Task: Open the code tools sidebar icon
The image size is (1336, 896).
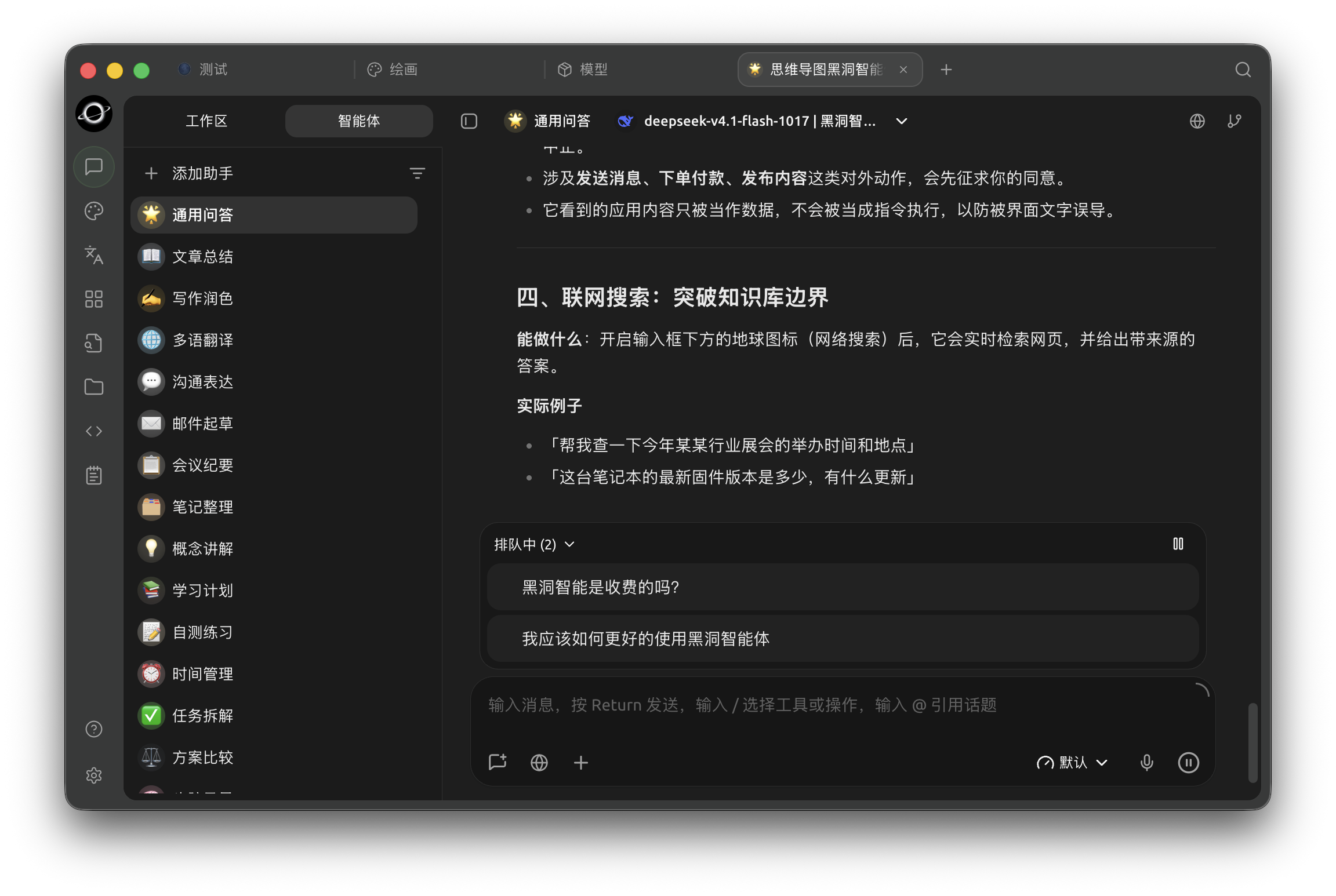Action: [94, 431]
